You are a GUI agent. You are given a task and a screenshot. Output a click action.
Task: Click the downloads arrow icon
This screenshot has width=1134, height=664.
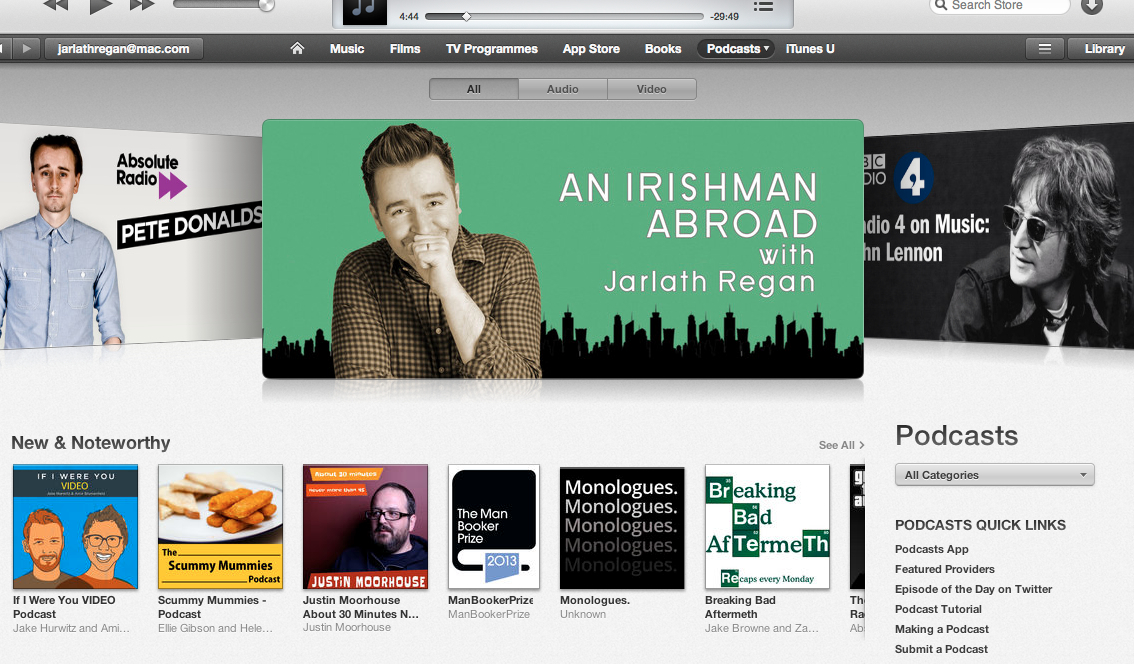click(x=1092, y=6)
